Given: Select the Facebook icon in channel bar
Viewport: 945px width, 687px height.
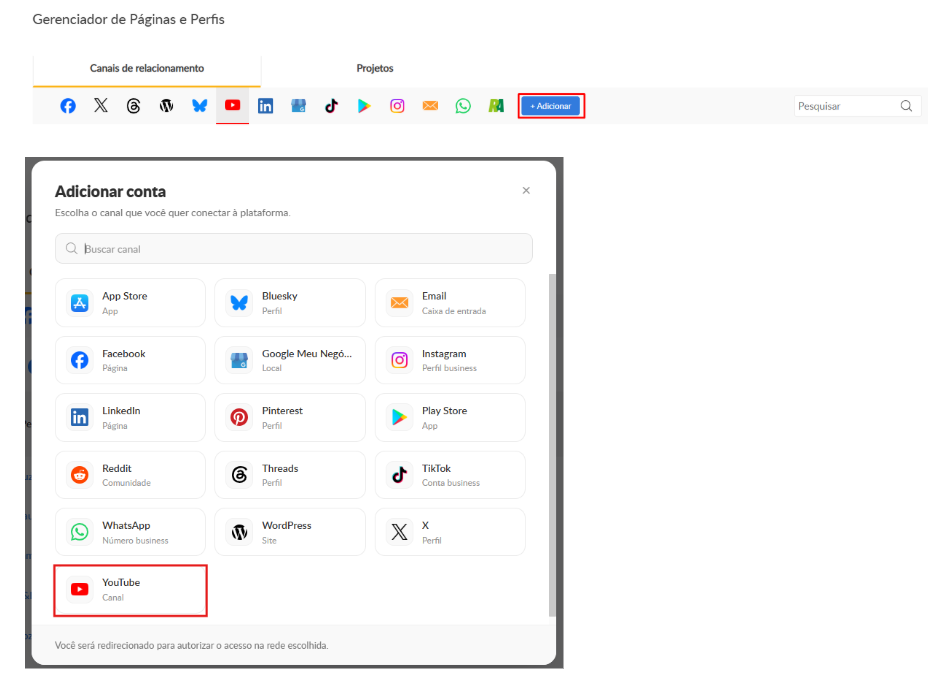Looking at the screenshot, I should pos(68,106).
